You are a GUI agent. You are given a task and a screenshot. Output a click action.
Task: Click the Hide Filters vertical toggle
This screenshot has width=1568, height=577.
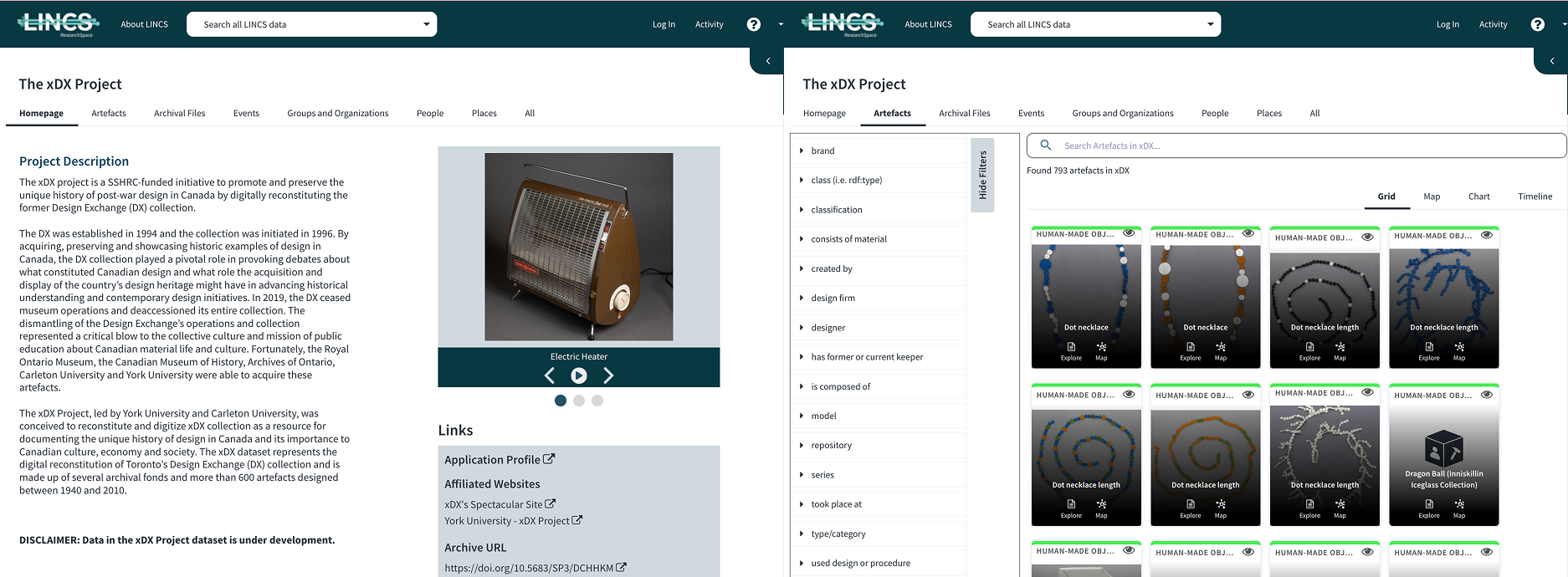pos(982,175)
